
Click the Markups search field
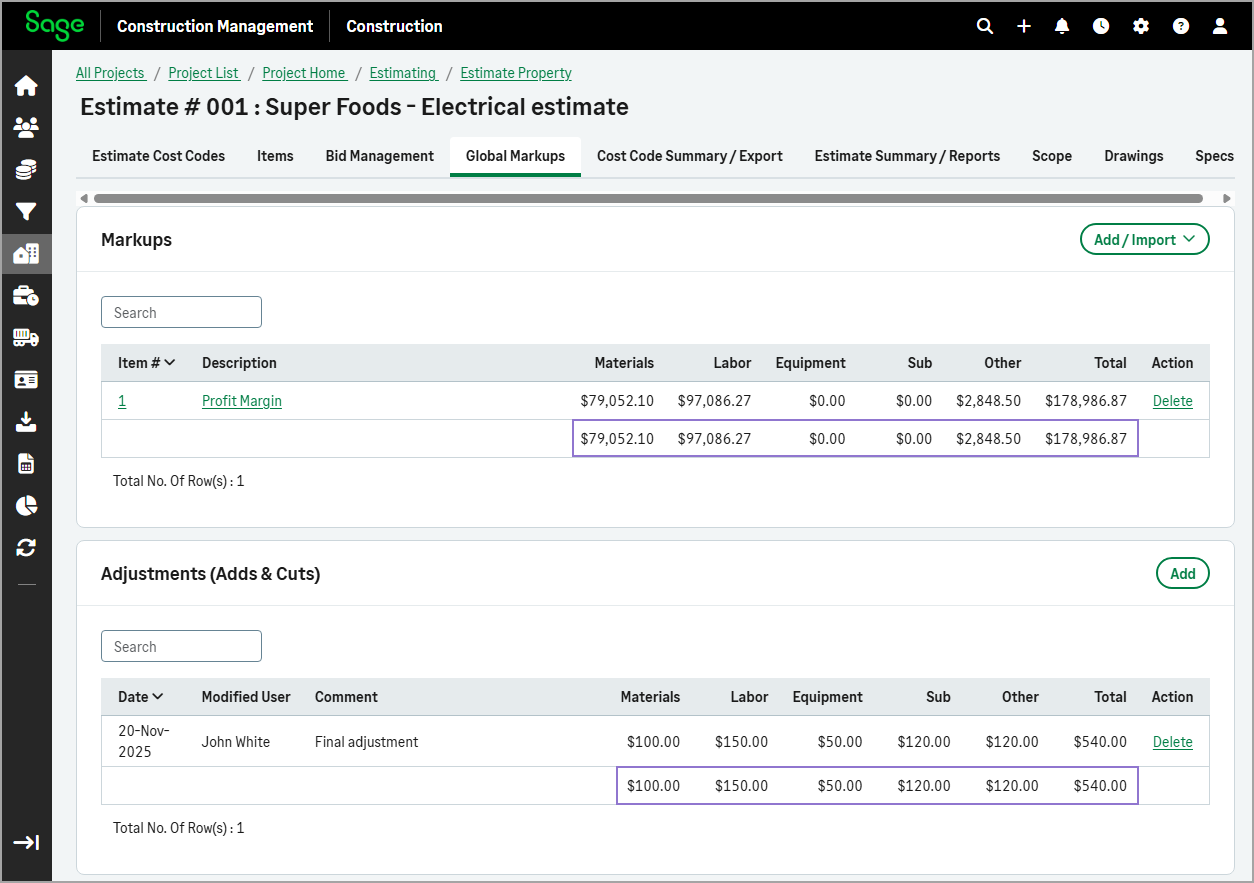pos(181,313)
